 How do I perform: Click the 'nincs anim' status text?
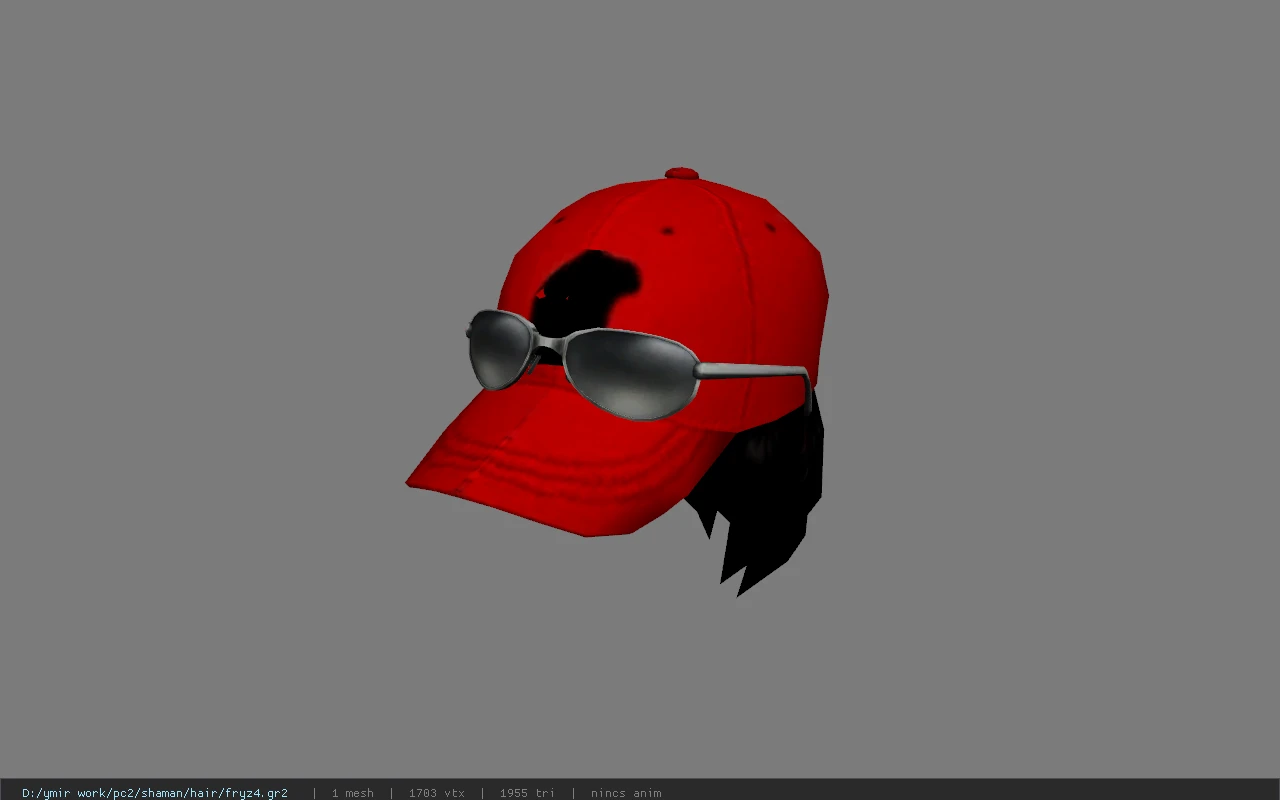click(x=626, y=793)
